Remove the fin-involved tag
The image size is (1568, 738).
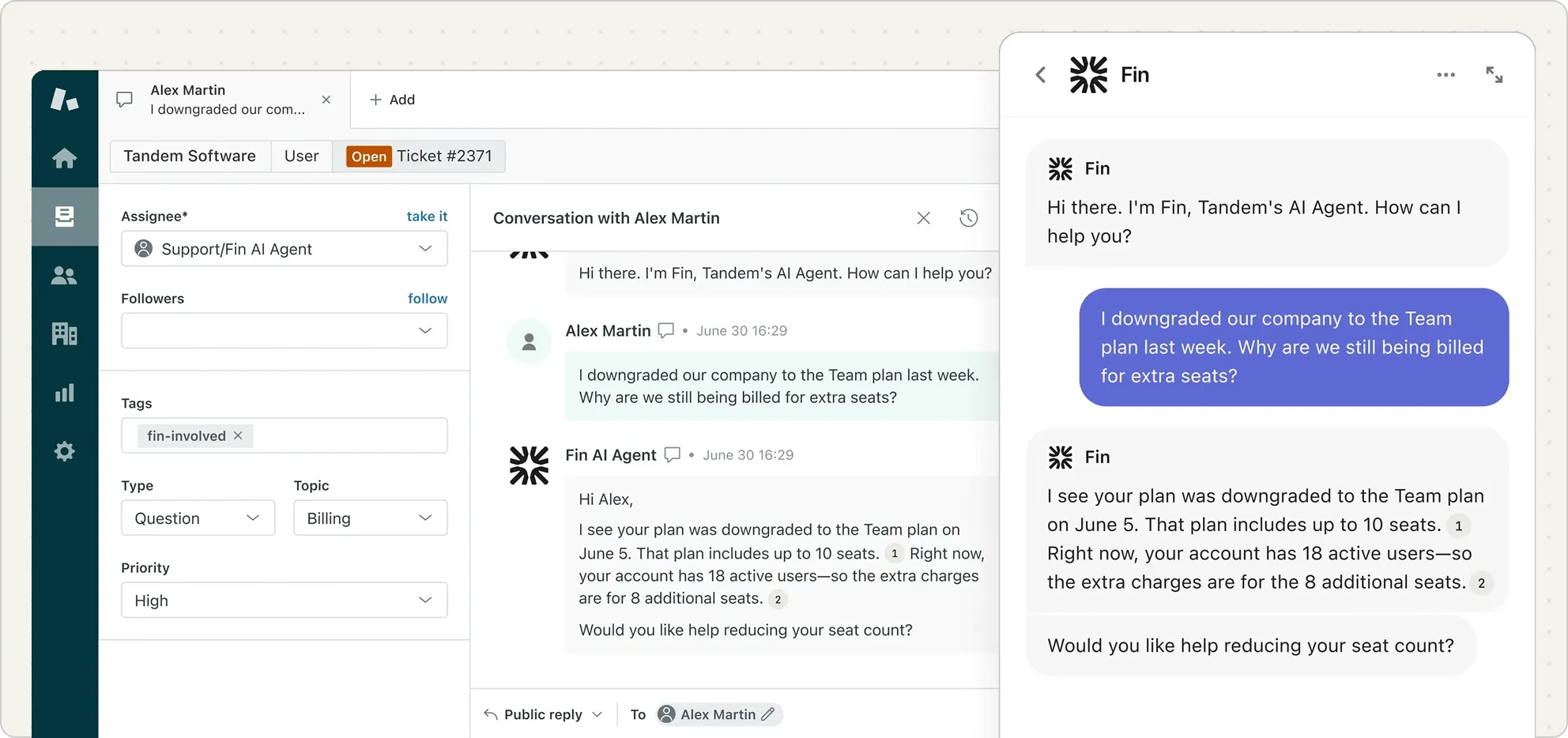pos(237,435)
